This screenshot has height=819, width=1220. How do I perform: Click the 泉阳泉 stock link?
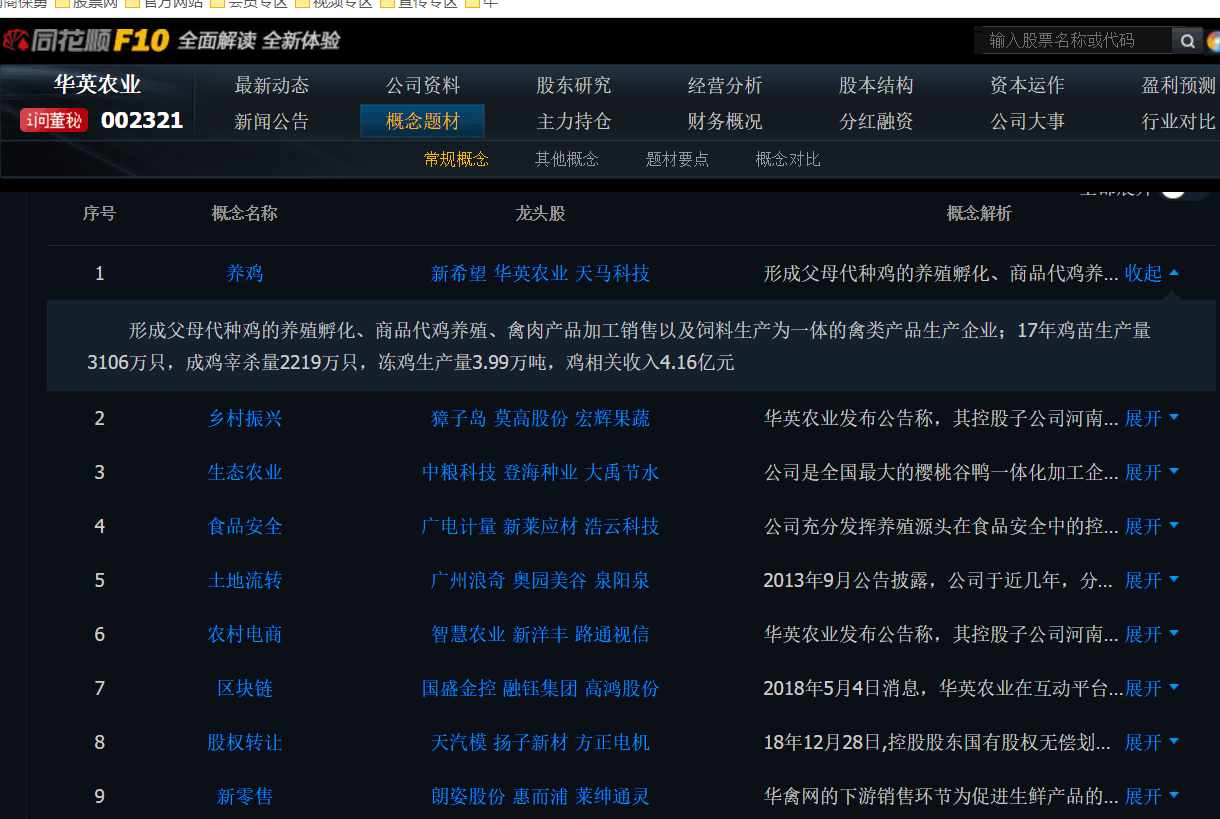[622, 580]
